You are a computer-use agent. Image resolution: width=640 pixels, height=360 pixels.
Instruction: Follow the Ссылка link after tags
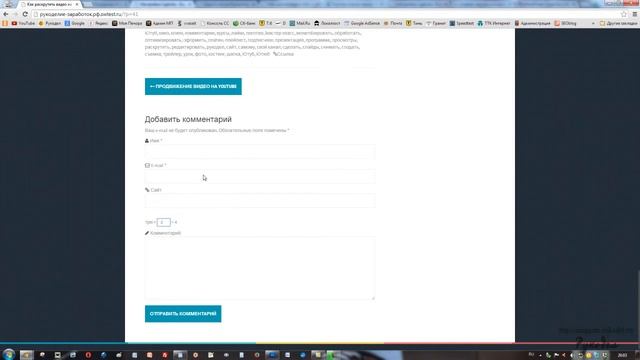pos(284,54)
